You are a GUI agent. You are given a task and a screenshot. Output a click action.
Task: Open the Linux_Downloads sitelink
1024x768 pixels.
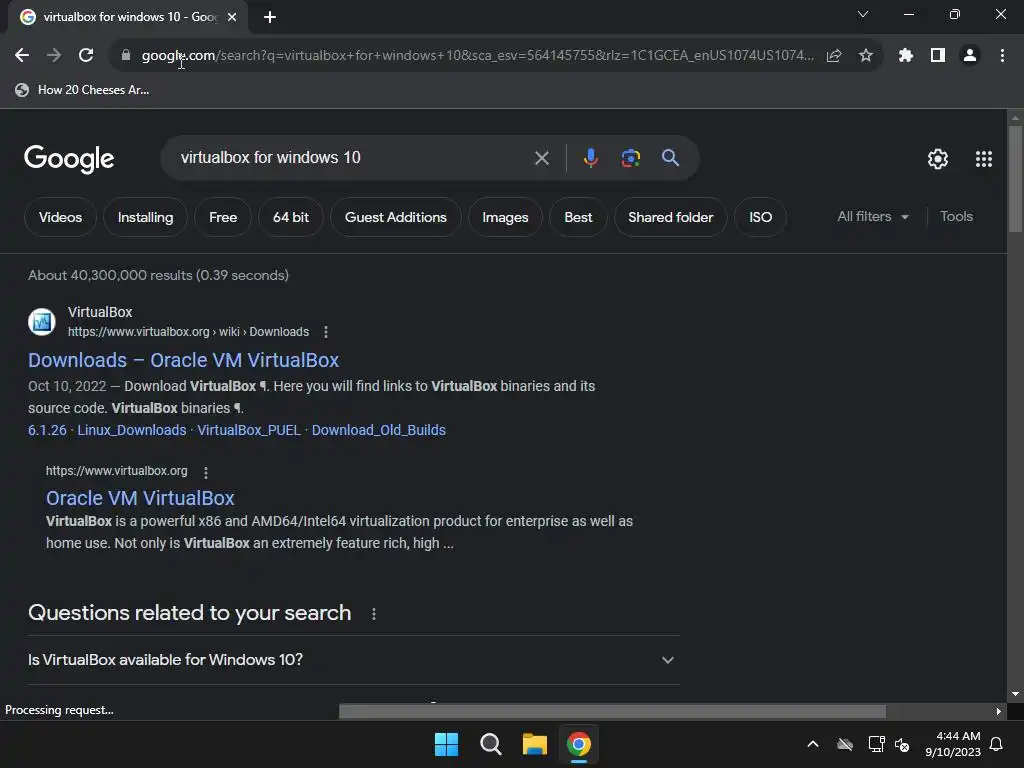click(x=132, y=430)
